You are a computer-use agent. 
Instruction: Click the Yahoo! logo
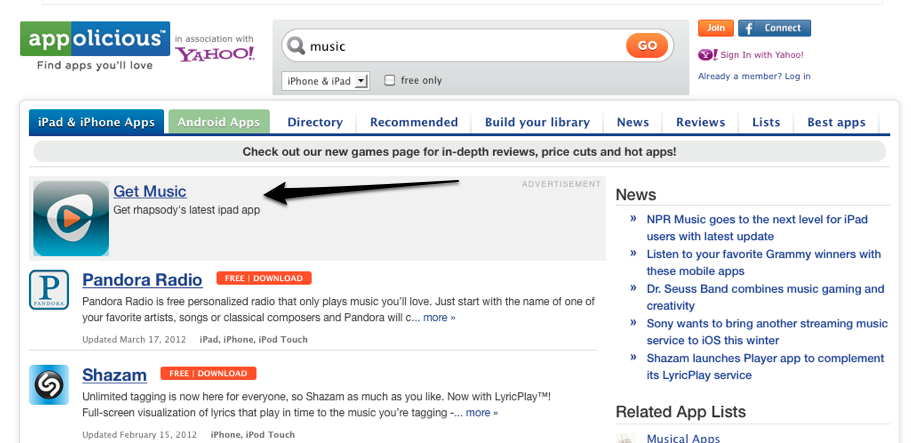215,54
